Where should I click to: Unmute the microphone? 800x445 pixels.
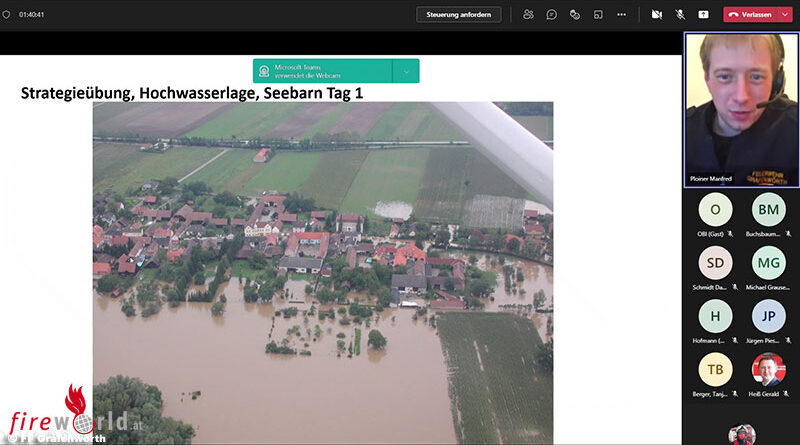tap(680, 15)
